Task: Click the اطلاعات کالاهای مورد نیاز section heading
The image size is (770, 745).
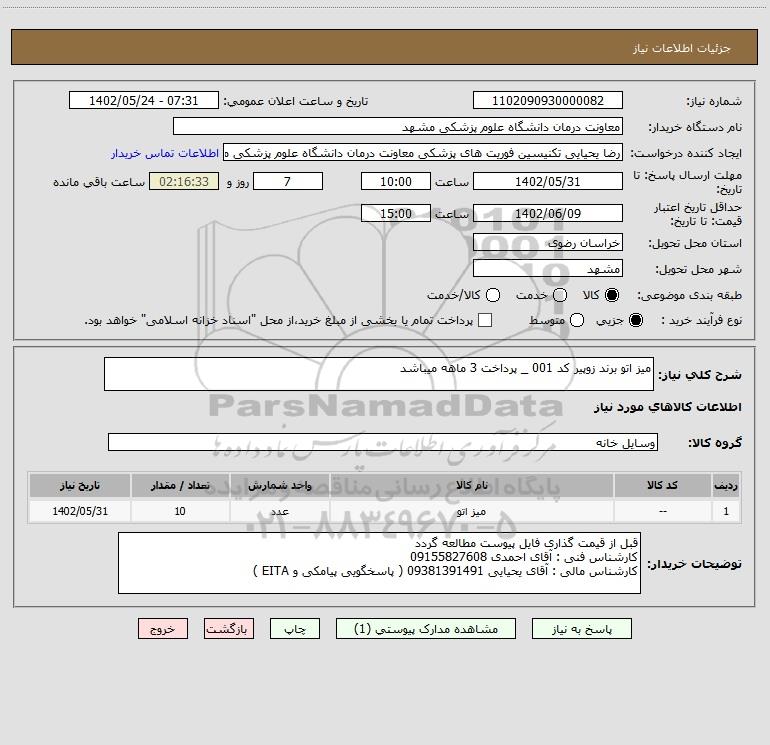Action: point(667,407)
